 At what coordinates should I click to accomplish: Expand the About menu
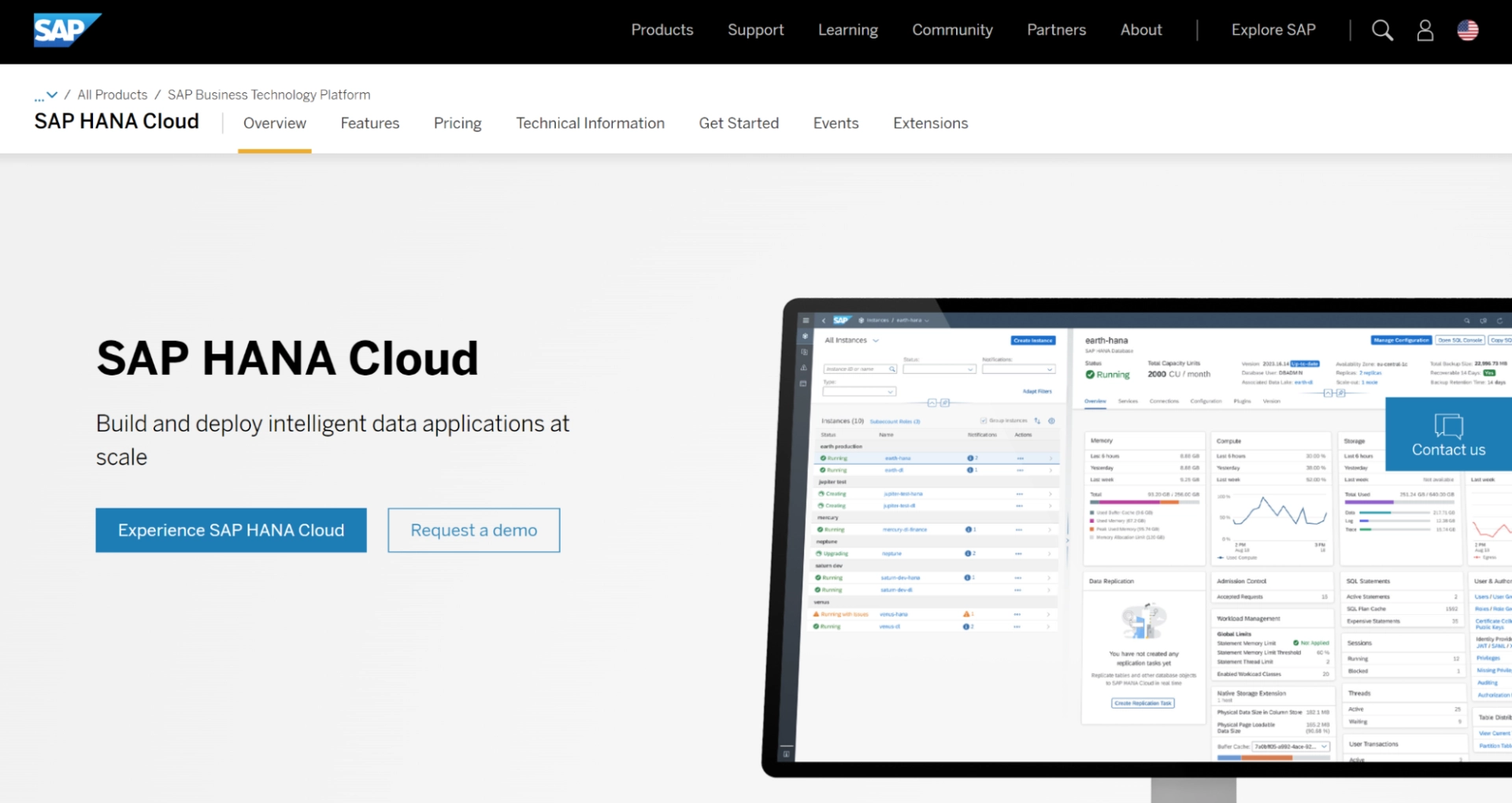pos(1140,30)
